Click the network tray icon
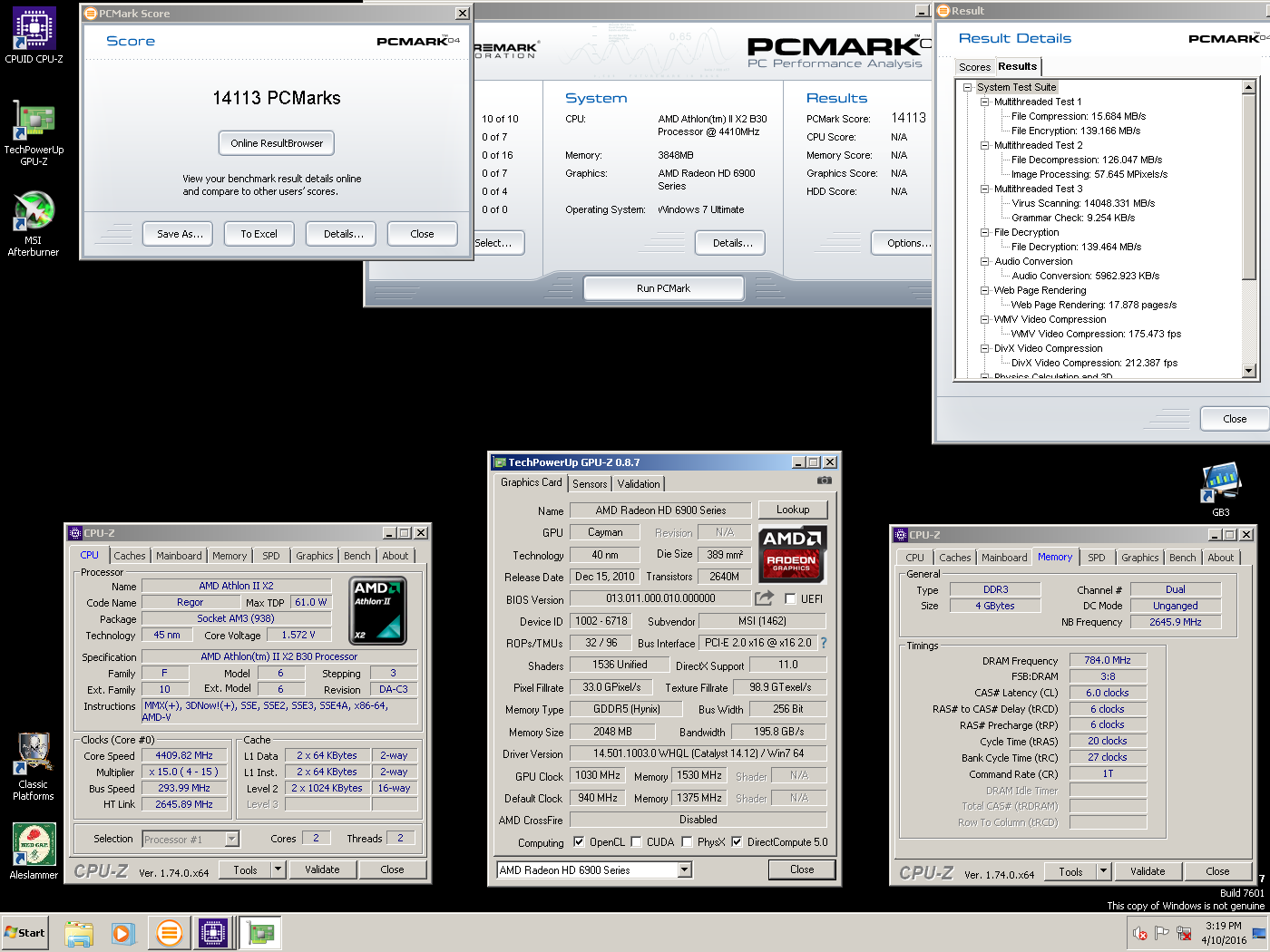The image size is (1270, 952). [x=1184, y=933]
